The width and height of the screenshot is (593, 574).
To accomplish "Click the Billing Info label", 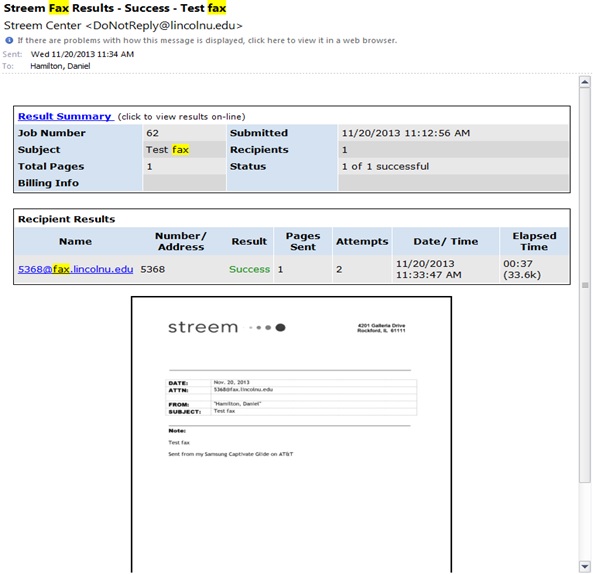I will coord(48,183).
